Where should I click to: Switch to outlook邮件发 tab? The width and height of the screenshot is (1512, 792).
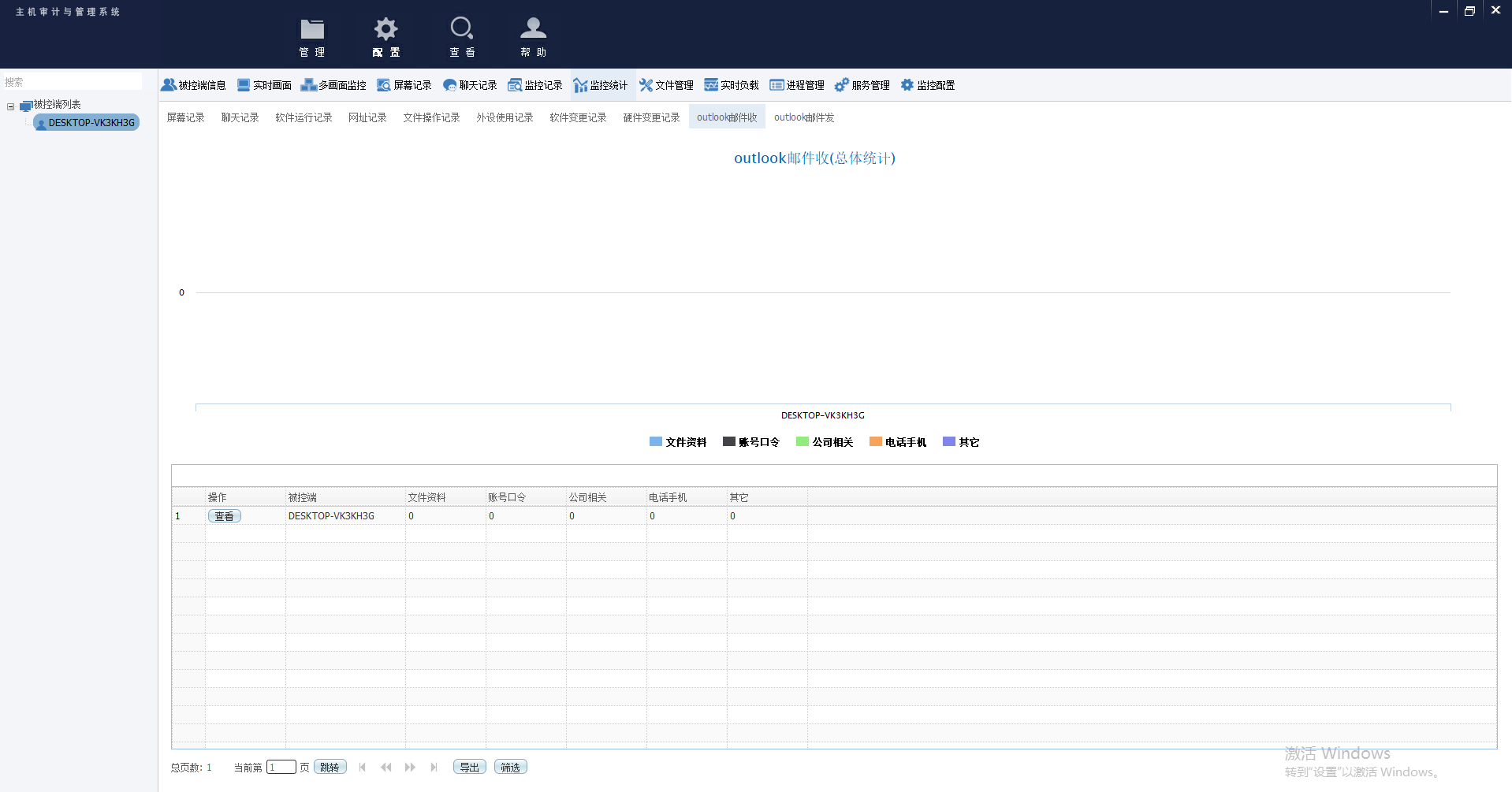pos(804,117)
